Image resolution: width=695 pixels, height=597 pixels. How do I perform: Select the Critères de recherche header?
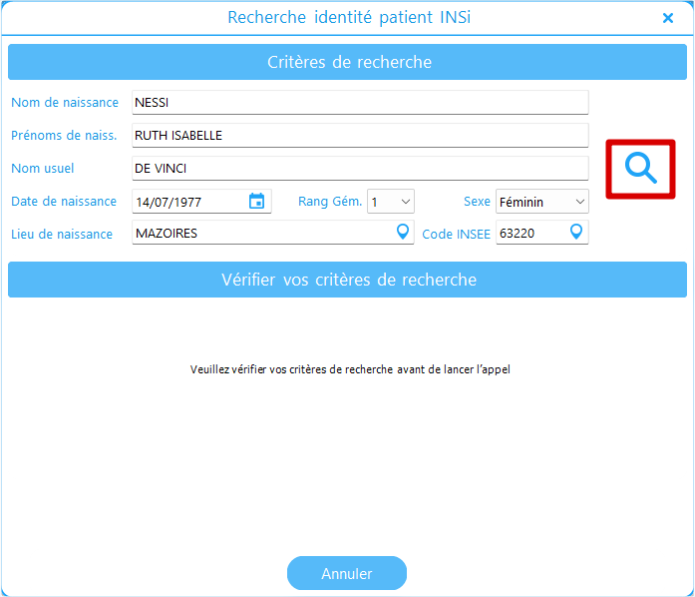348,62
